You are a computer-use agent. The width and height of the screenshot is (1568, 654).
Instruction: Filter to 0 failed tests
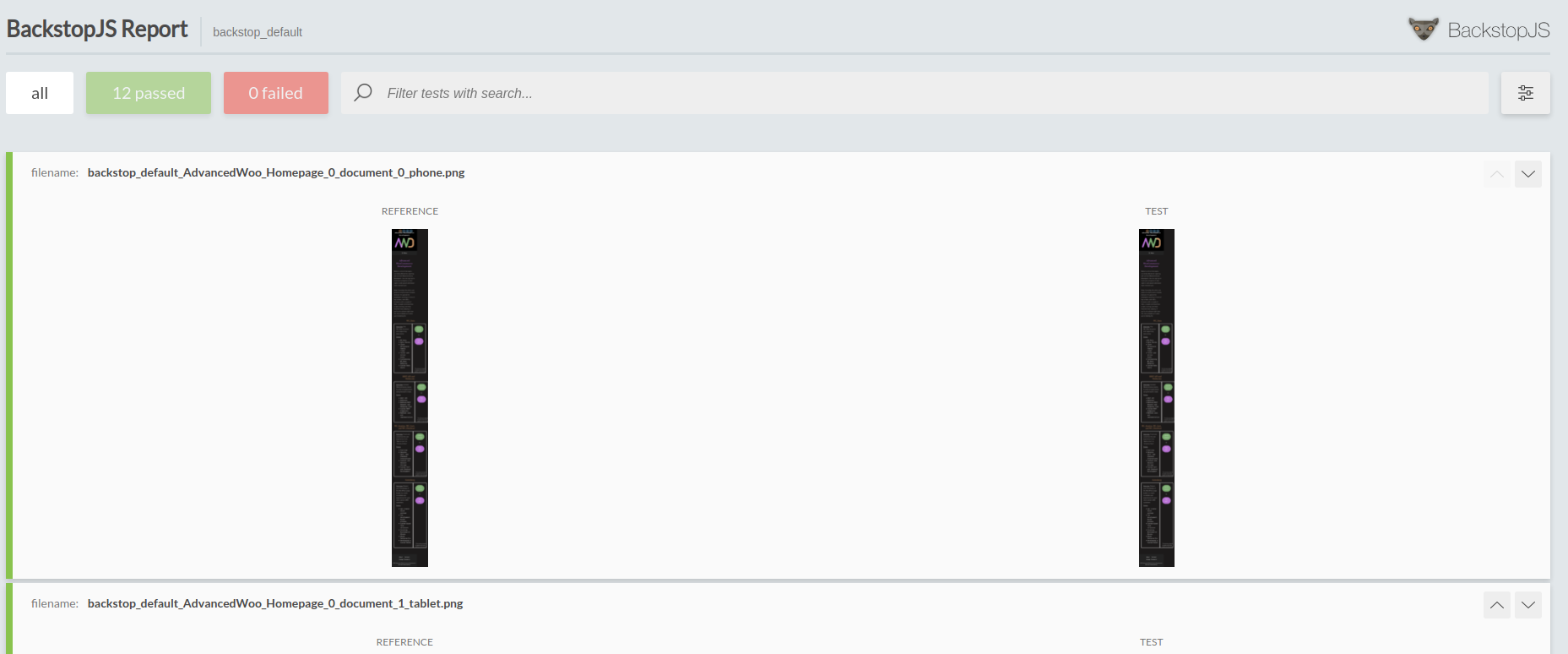tap(276, 93)
